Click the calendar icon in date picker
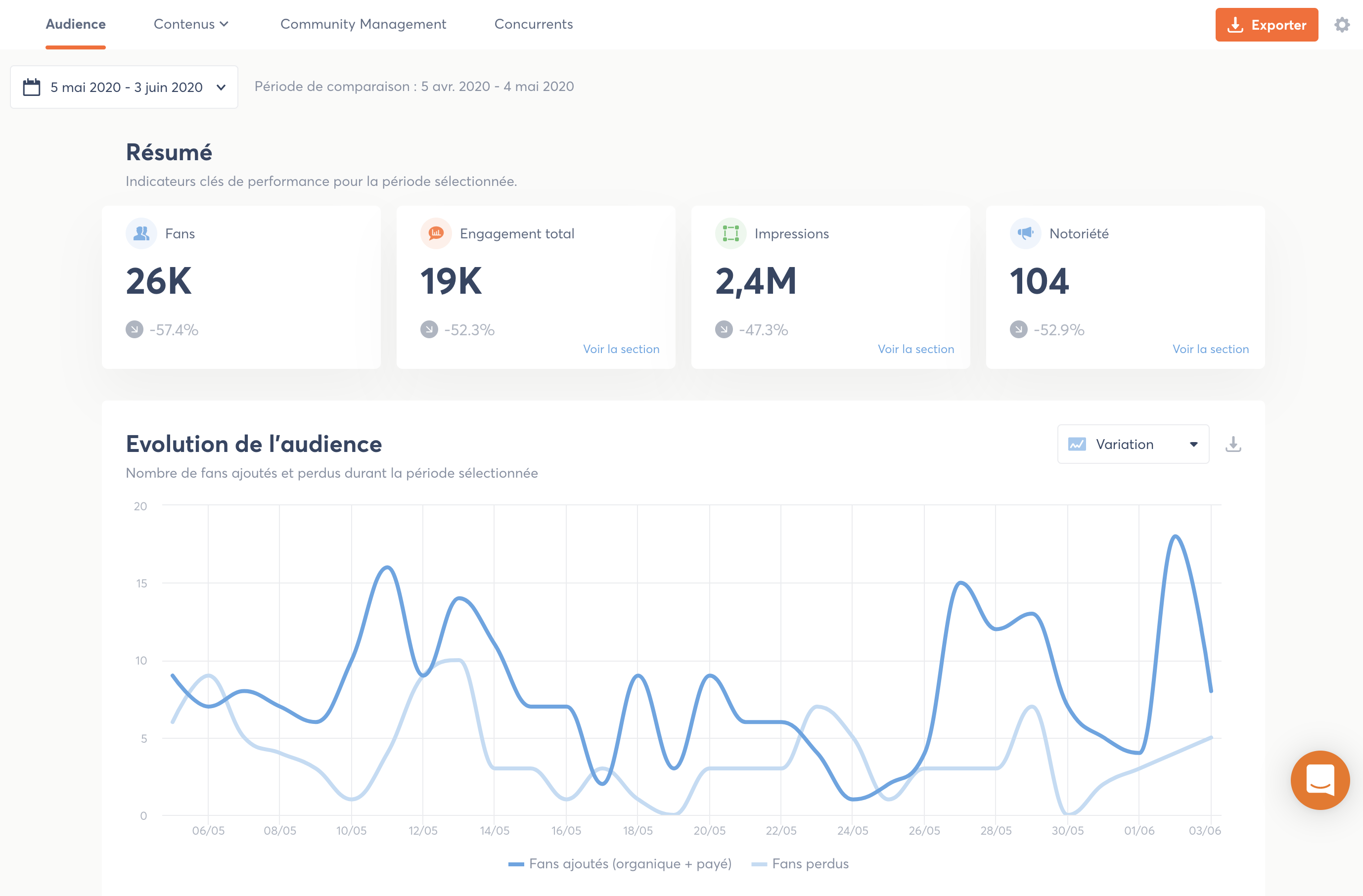Screen dimensions: 1363x896 coord(32,87)
